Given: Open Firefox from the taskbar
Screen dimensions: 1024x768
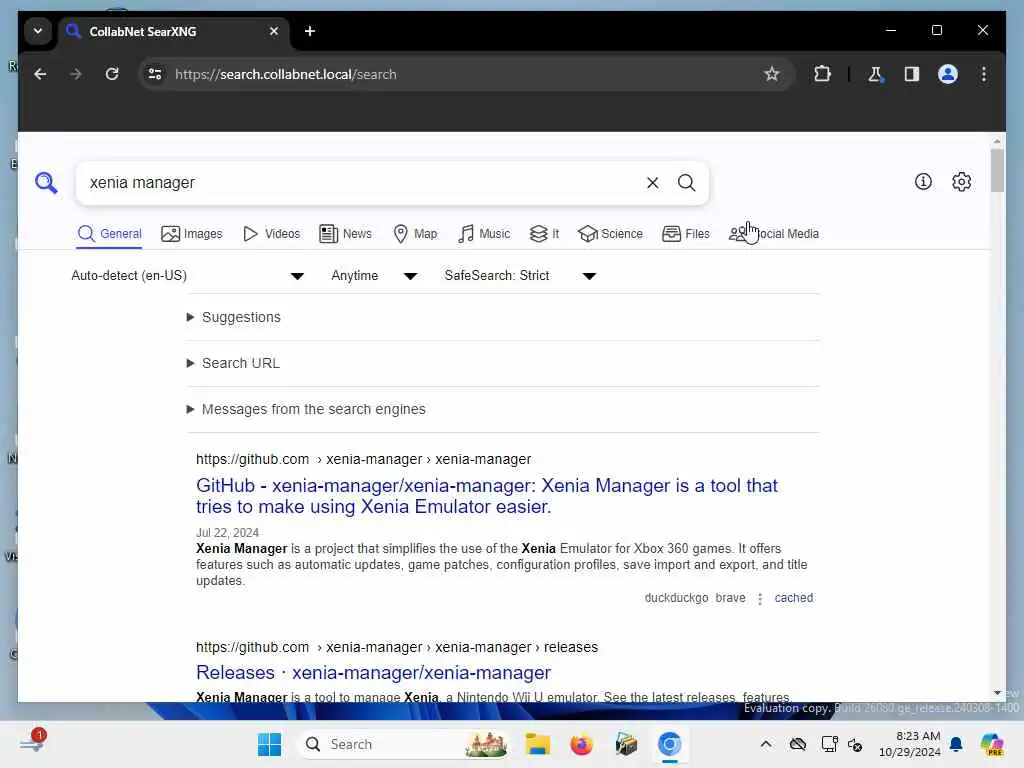Looking at the screenshot, I should [581, 744].
